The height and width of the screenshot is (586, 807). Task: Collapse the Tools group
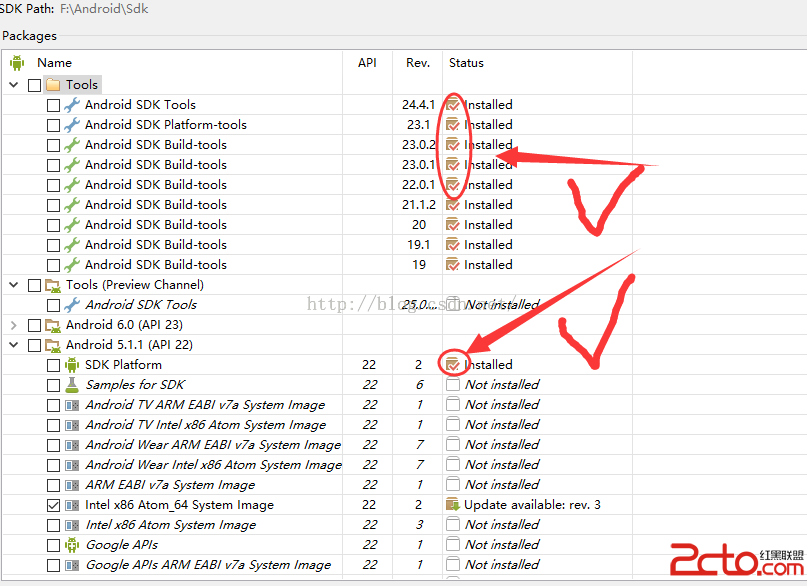pyautogui.click(x=14, y=84)
